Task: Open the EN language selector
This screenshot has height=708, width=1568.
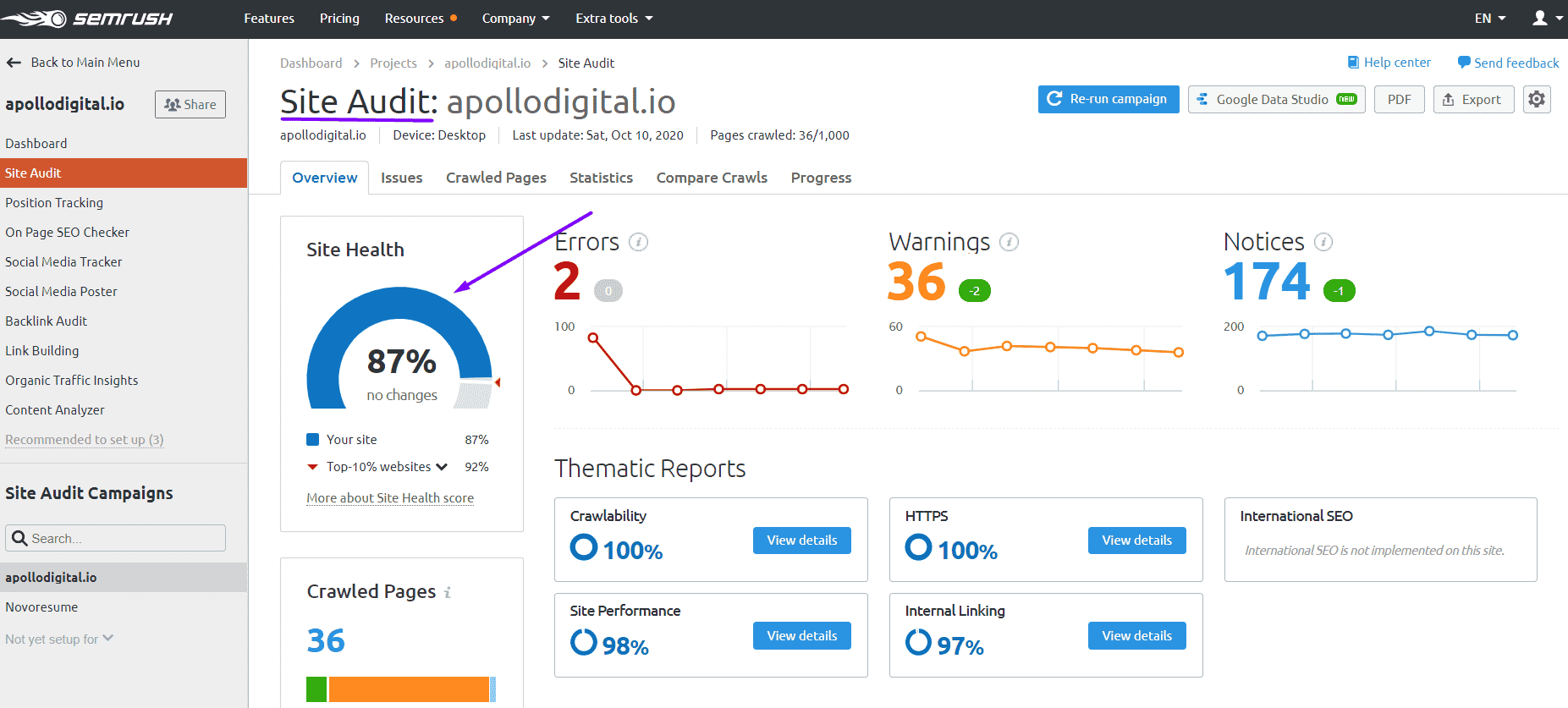Action: click(1490, 19)
